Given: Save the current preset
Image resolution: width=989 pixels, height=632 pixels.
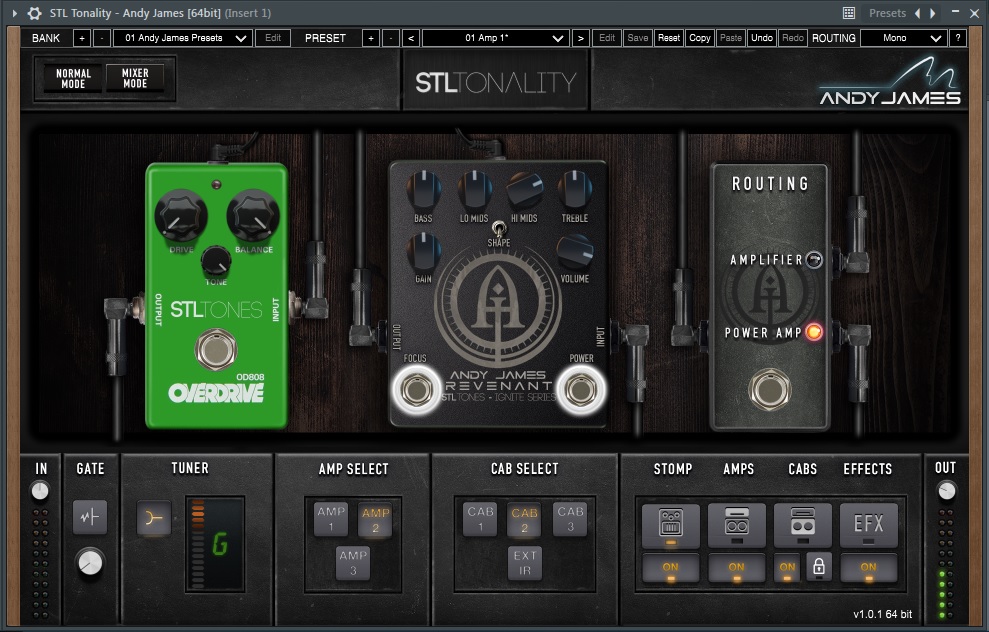Looking at the screenshot, I should pos(638,38).
